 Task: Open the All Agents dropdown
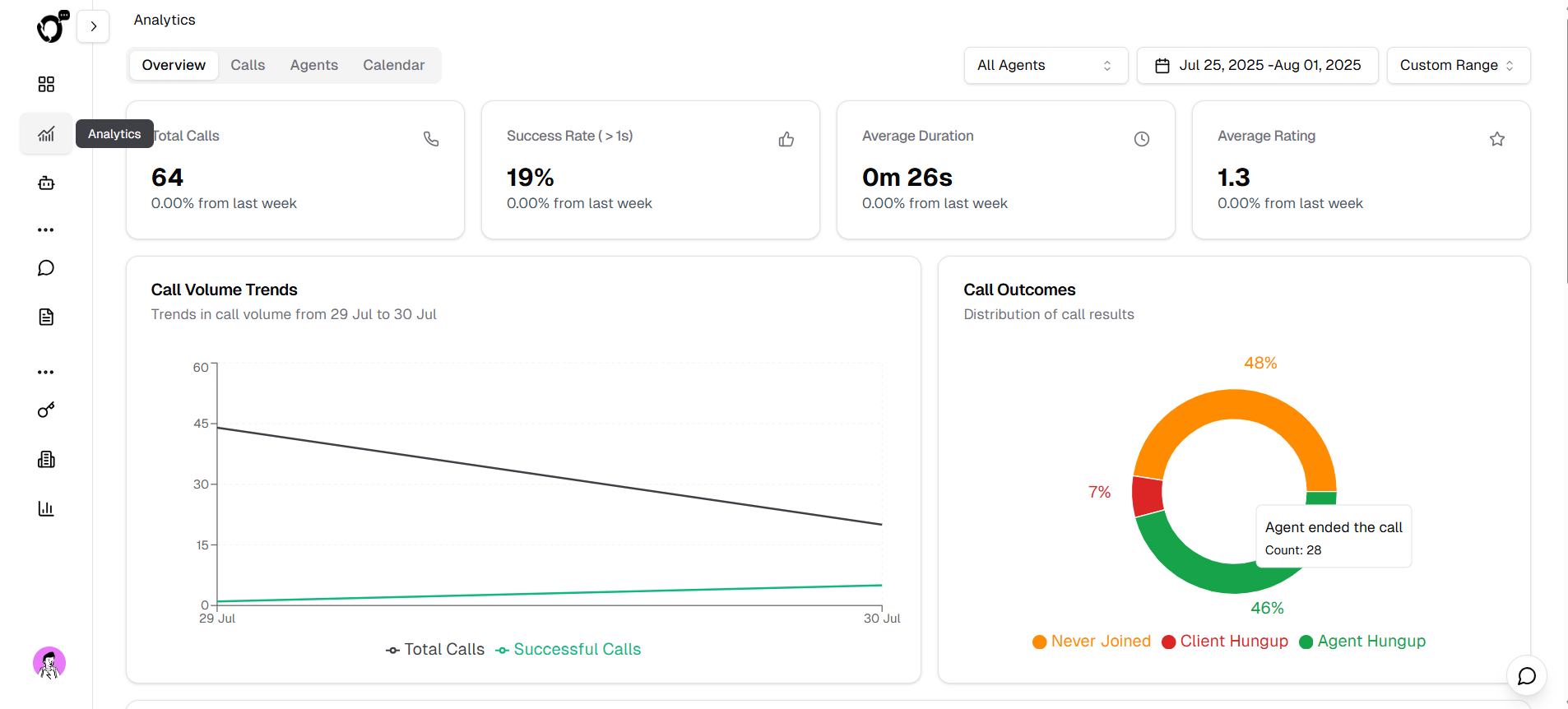click(x=1045, y=65)
